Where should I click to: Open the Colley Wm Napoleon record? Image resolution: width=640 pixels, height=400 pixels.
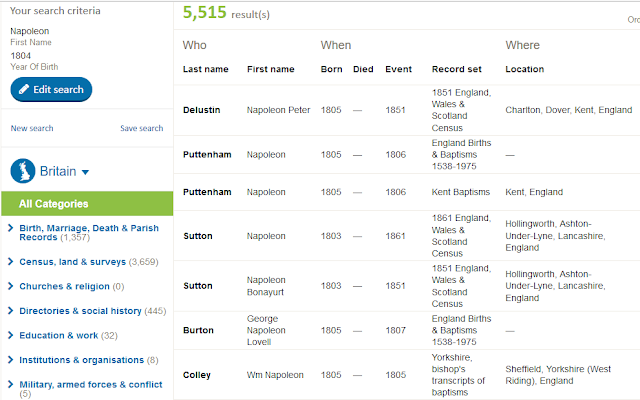click(x=407, y=375)
